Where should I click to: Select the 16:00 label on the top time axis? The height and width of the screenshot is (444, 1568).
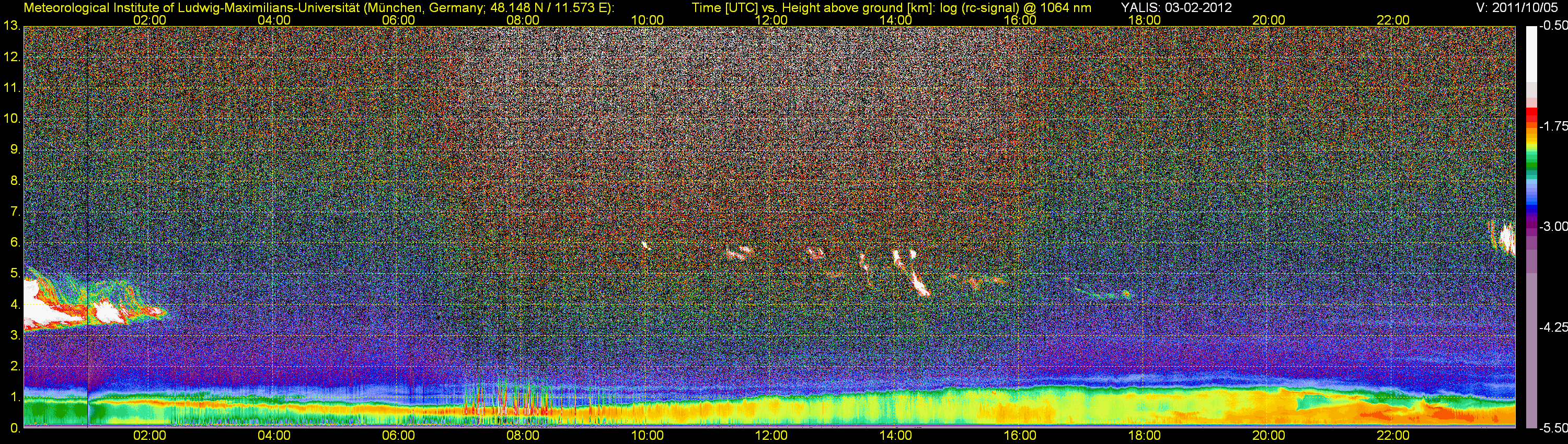[1020, 20]
